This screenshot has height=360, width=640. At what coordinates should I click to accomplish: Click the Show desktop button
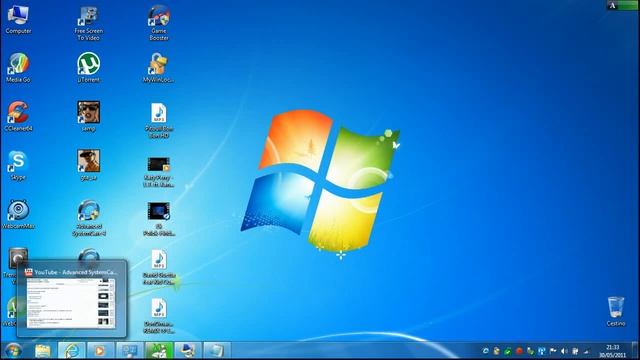pos(636,350)
